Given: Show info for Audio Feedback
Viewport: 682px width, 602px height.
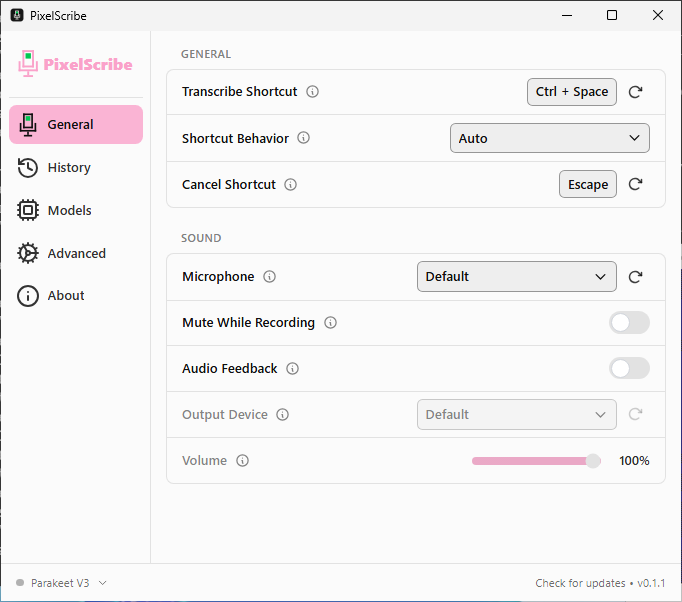Looking at the screenshot, I should click(292, 369).
